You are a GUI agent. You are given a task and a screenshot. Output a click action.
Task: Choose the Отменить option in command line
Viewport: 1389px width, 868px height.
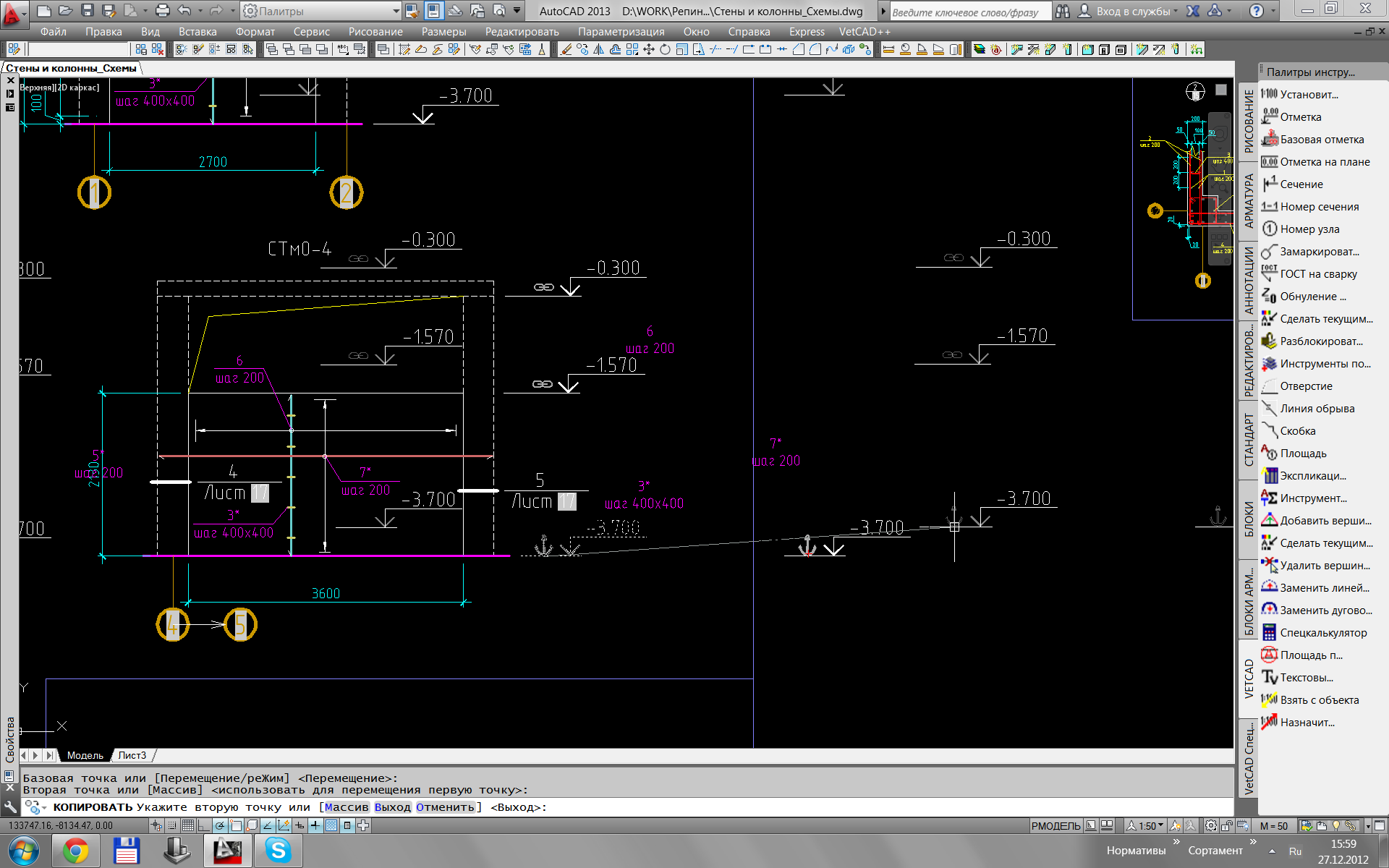[445, 807]
